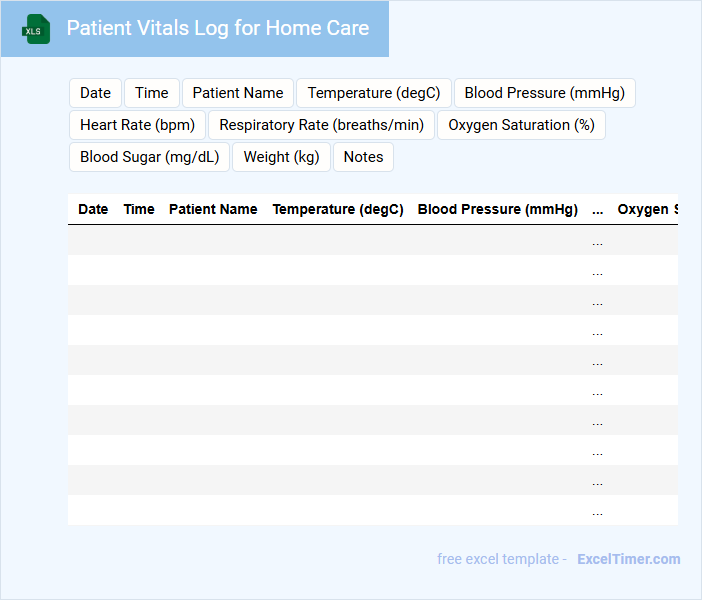This screenshot has width=702, height=600.
Task: Click the Temperature (degC) tag chip
Action: click(374, 93)
